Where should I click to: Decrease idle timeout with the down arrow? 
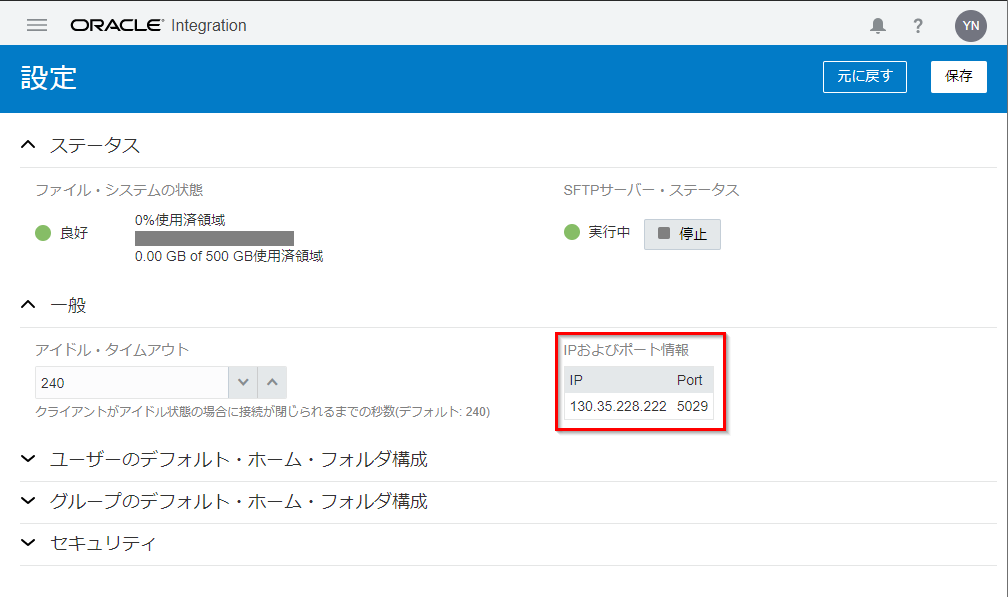tap(243, 383)
